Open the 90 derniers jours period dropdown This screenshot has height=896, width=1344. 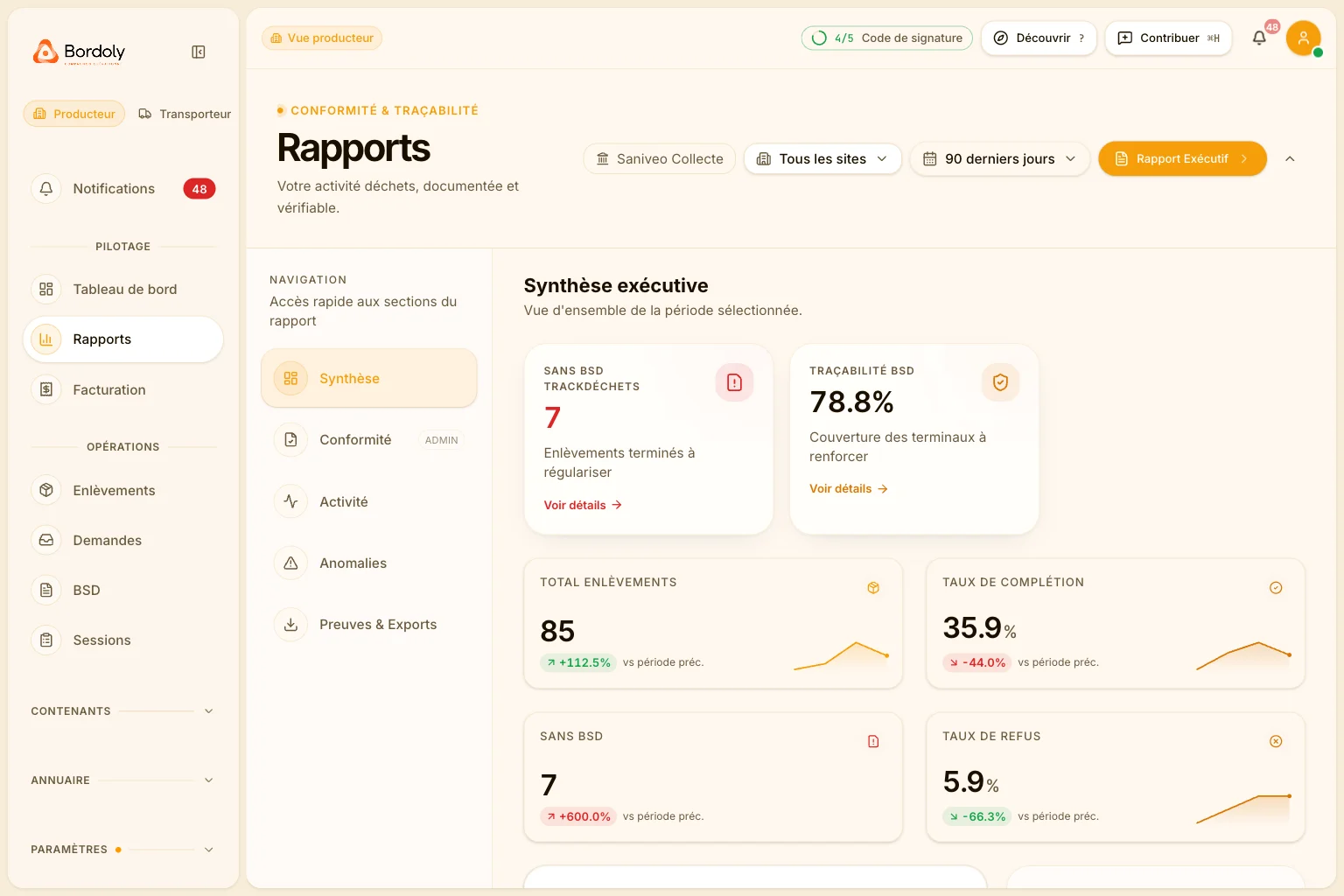pyautogui.click(x=999, y=158)
